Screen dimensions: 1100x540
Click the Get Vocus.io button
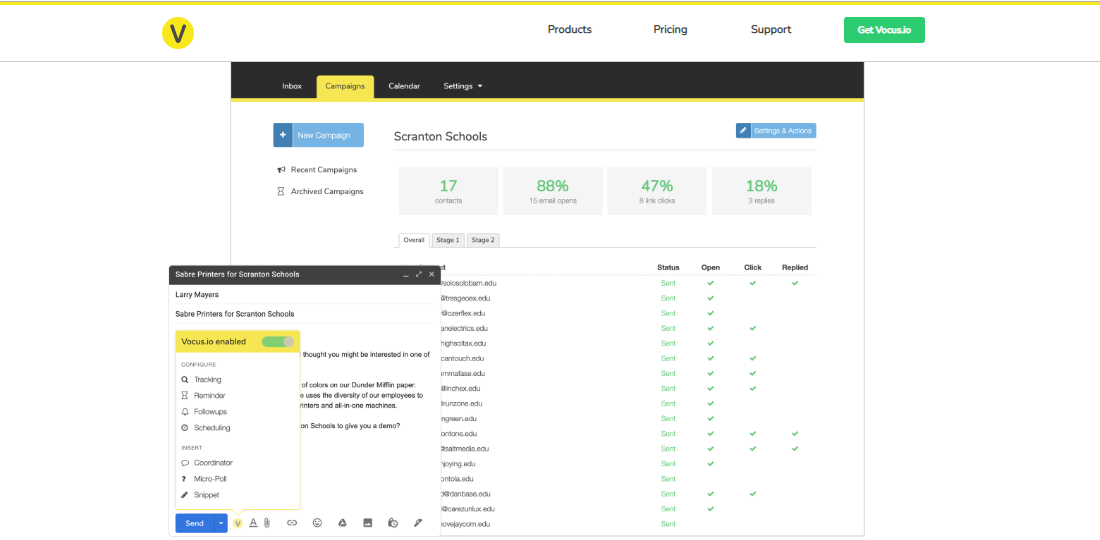coord(884,30)
